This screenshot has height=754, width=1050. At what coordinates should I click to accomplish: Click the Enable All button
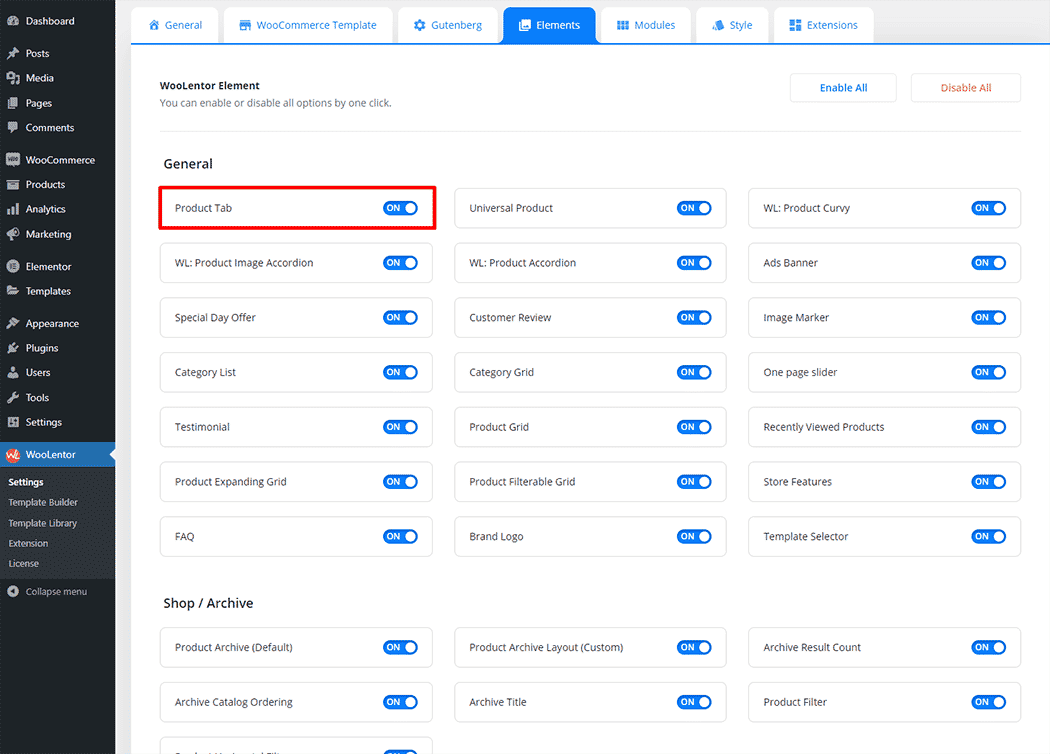[x=842, y=87]
